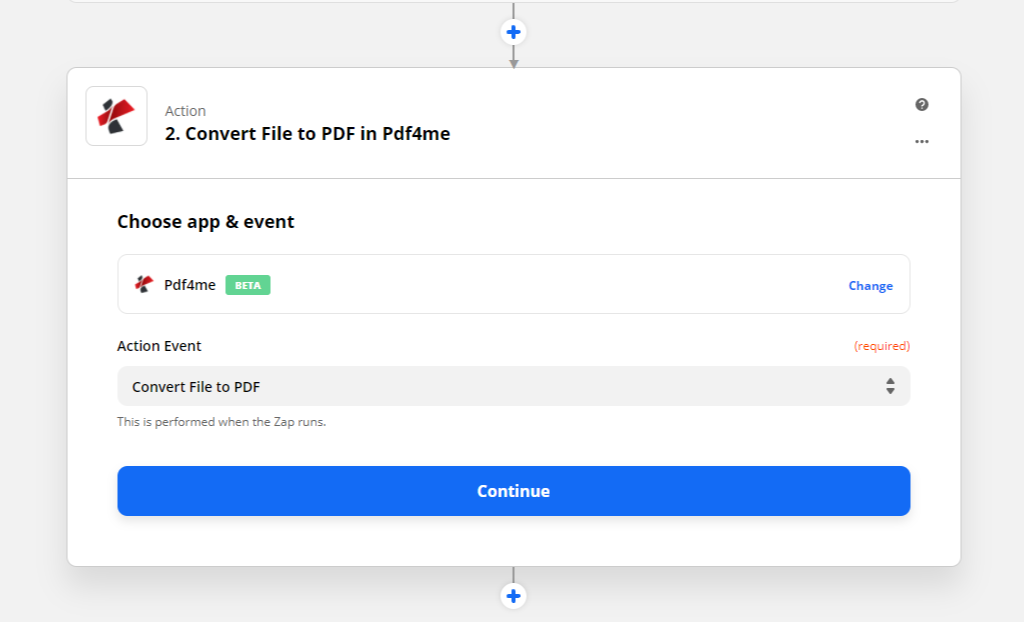Screen dimensions: 1024x622
Task: Click the plus button above the action step
Action: click(513, 32)
